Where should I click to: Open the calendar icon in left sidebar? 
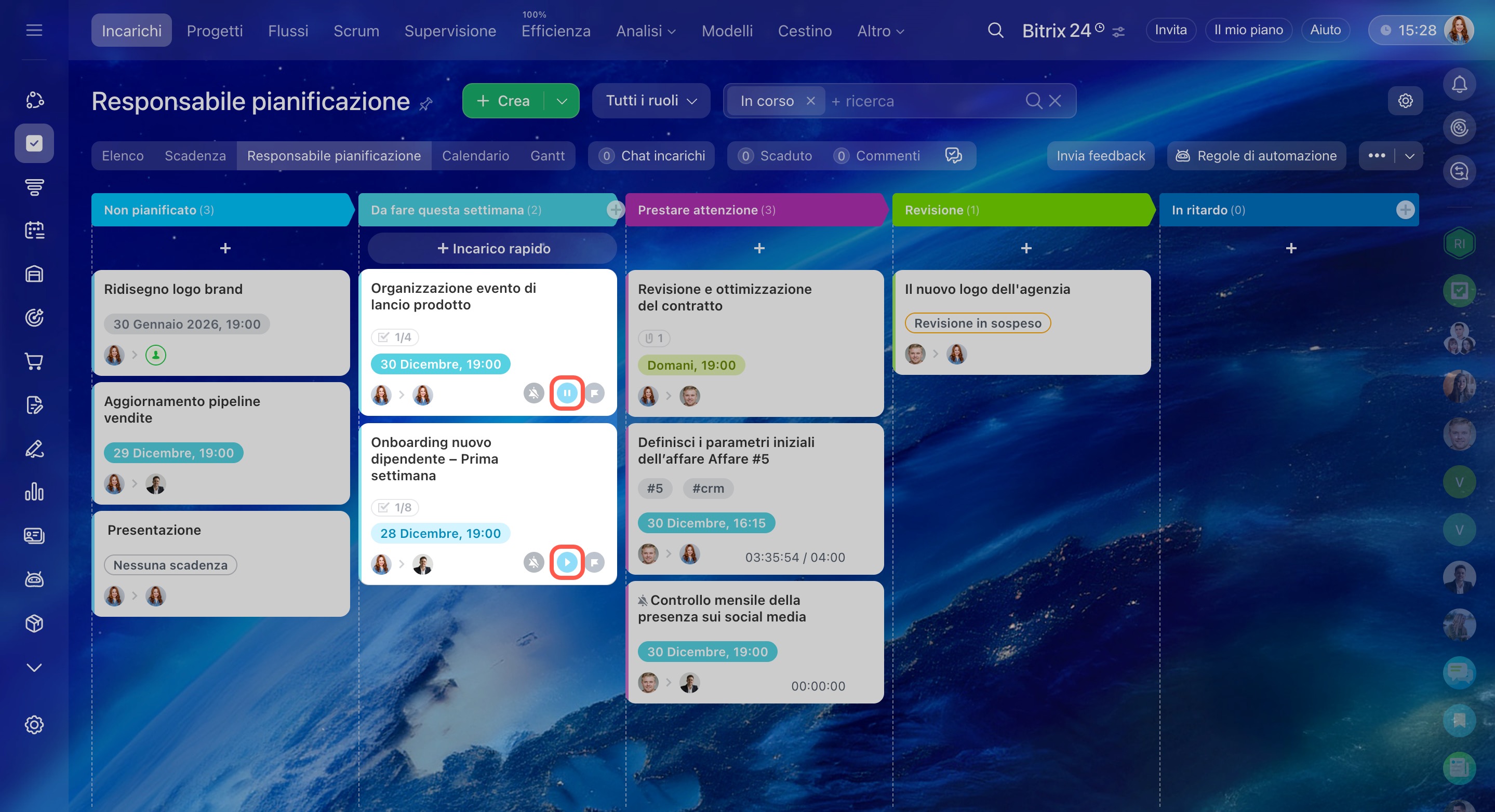point(34,231)
